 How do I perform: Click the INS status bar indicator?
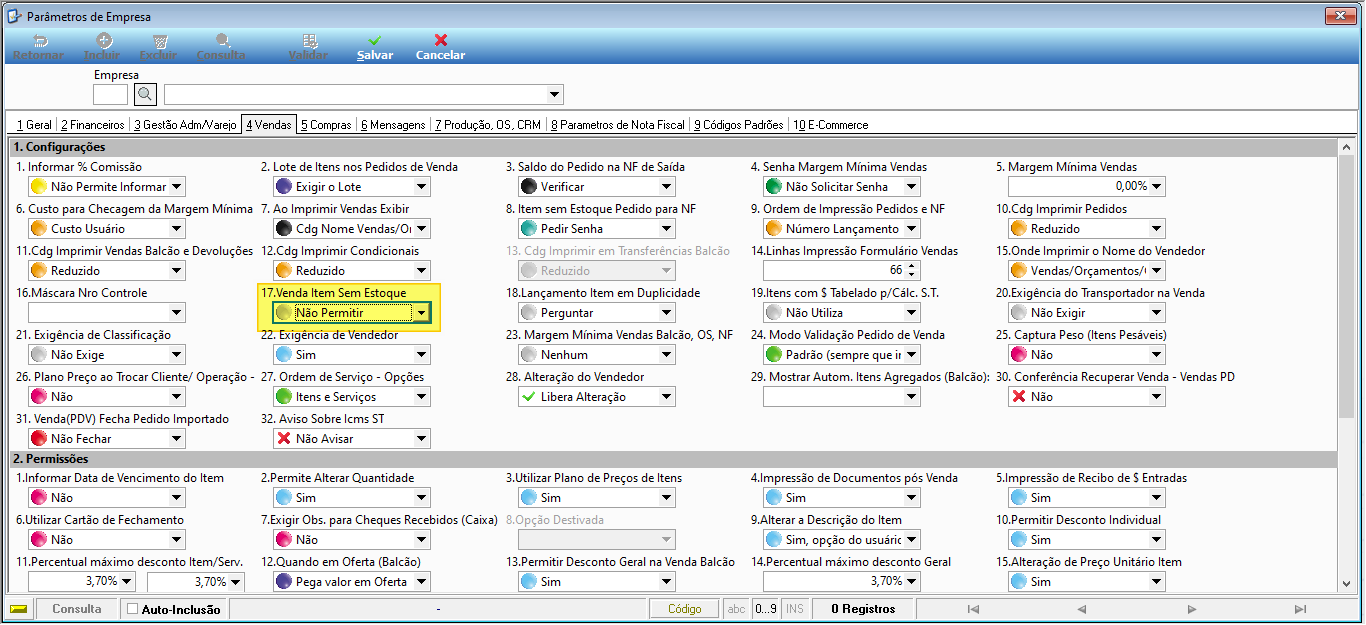click(x=794, y=609)
